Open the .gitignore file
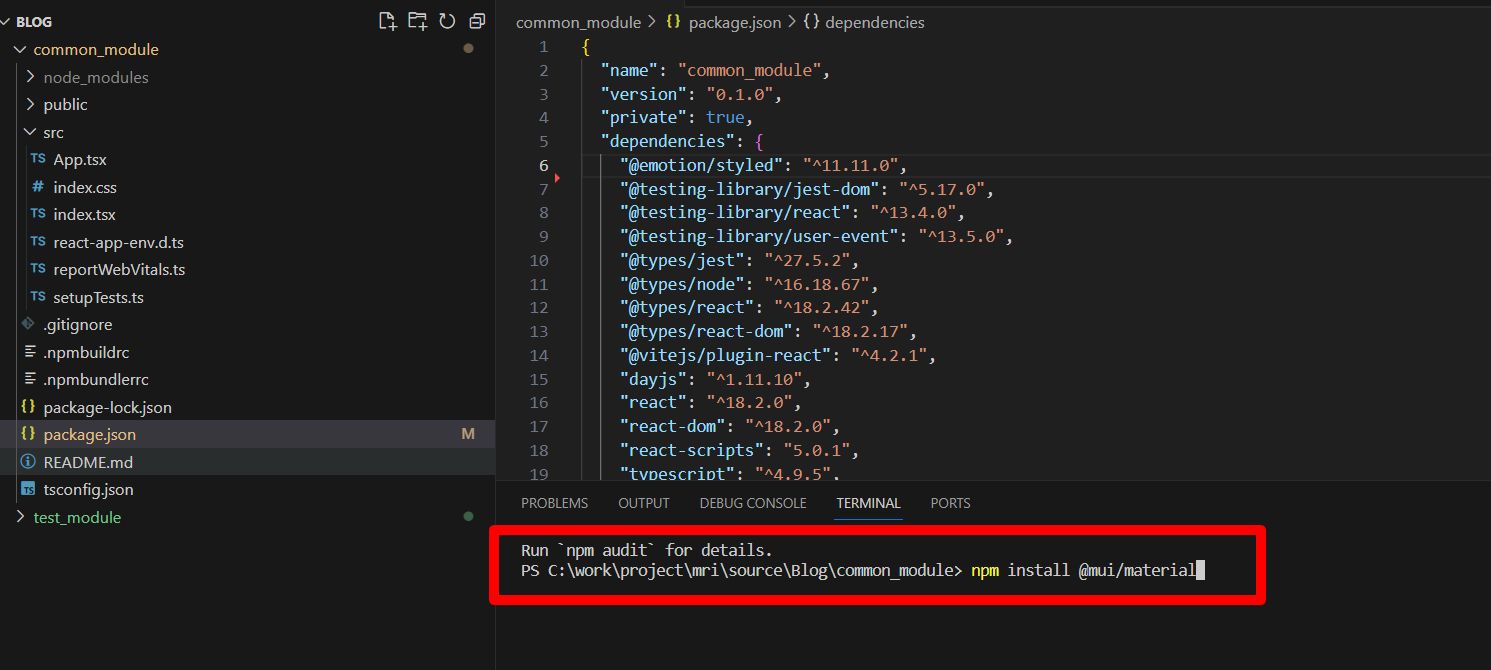This screenshot has width=1491, height=670. point(77,324)
